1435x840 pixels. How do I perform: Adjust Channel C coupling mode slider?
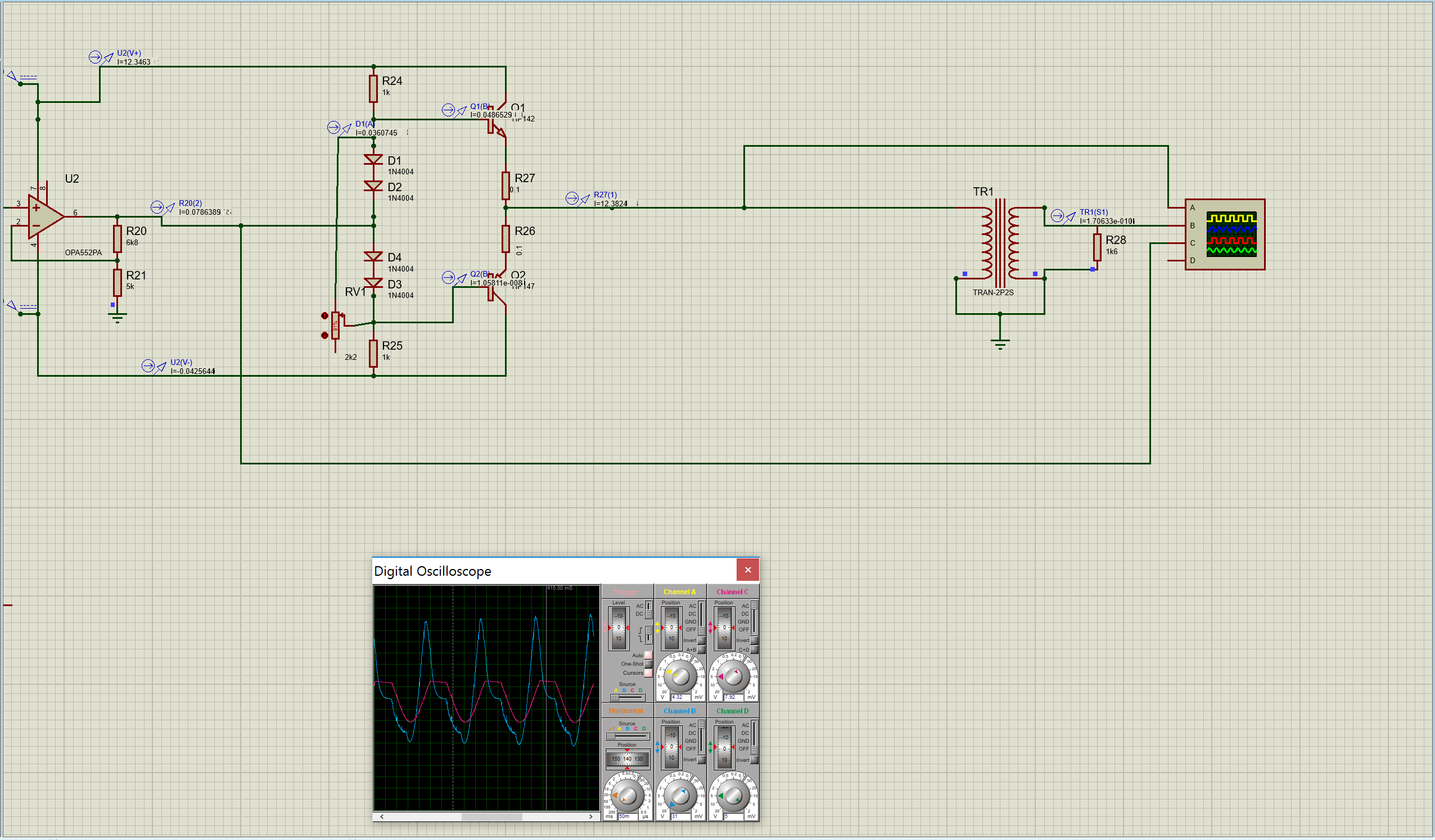click(x=755, y=618)
